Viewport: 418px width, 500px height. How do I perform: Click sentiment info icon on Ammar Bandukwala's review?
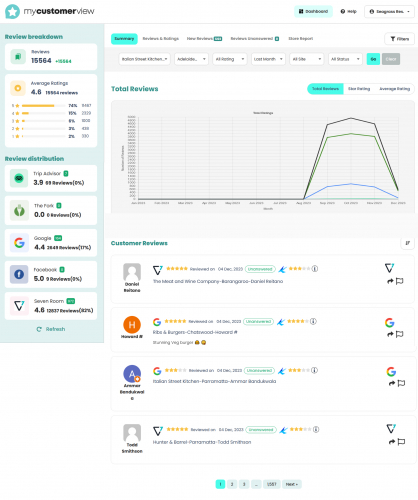pos(314,370)
